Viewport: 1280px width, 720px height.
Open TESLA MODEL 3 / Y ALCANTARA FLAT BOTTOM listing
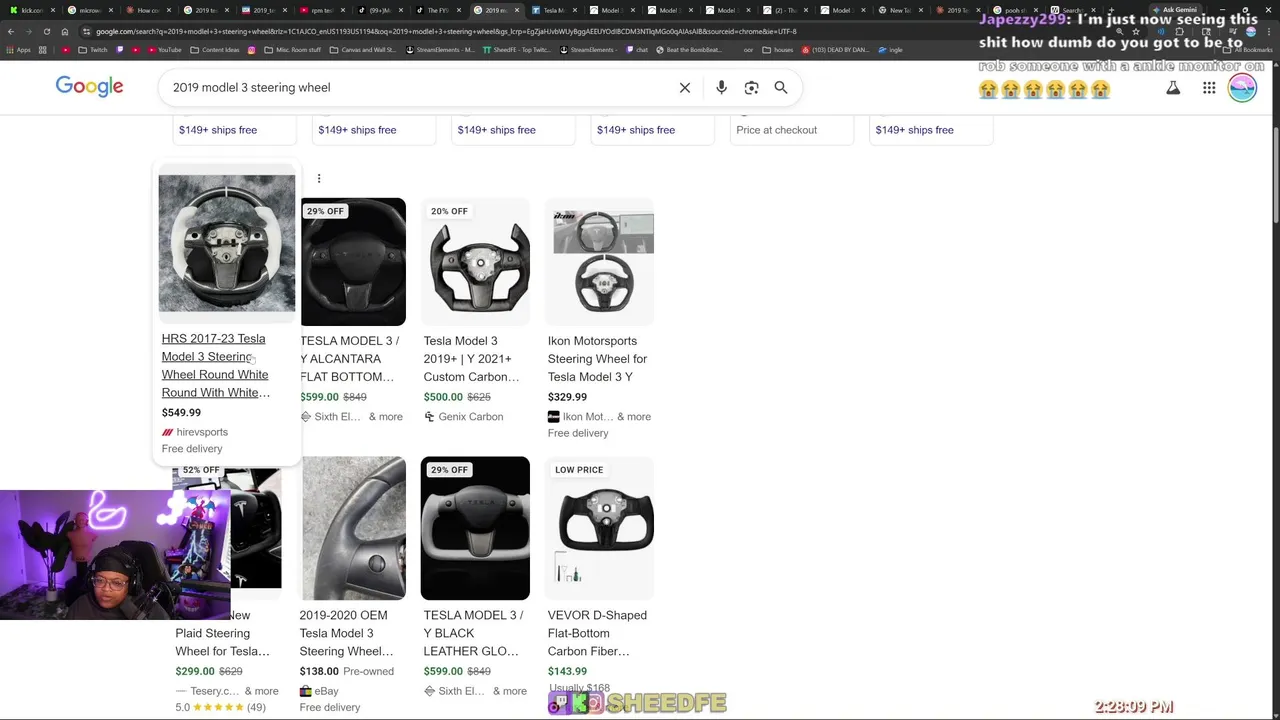click(349, 359)
